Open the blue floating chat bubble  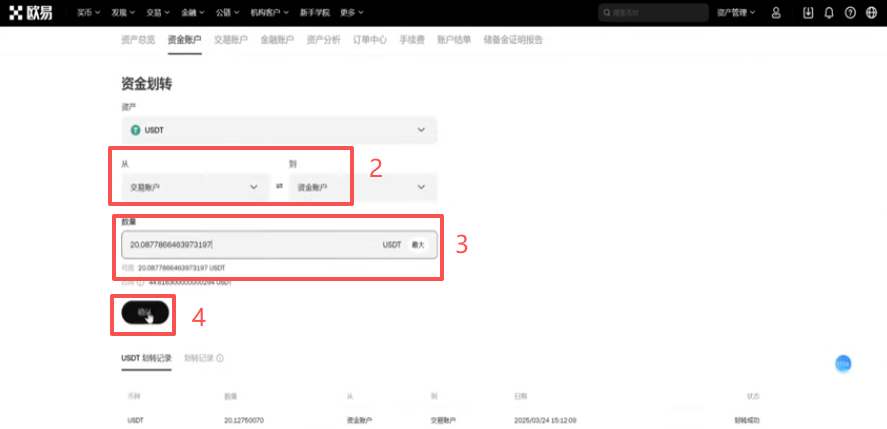pos(843,364)
